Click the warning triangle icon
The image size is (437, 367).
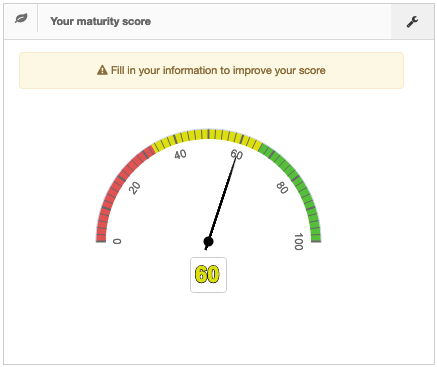102,70
